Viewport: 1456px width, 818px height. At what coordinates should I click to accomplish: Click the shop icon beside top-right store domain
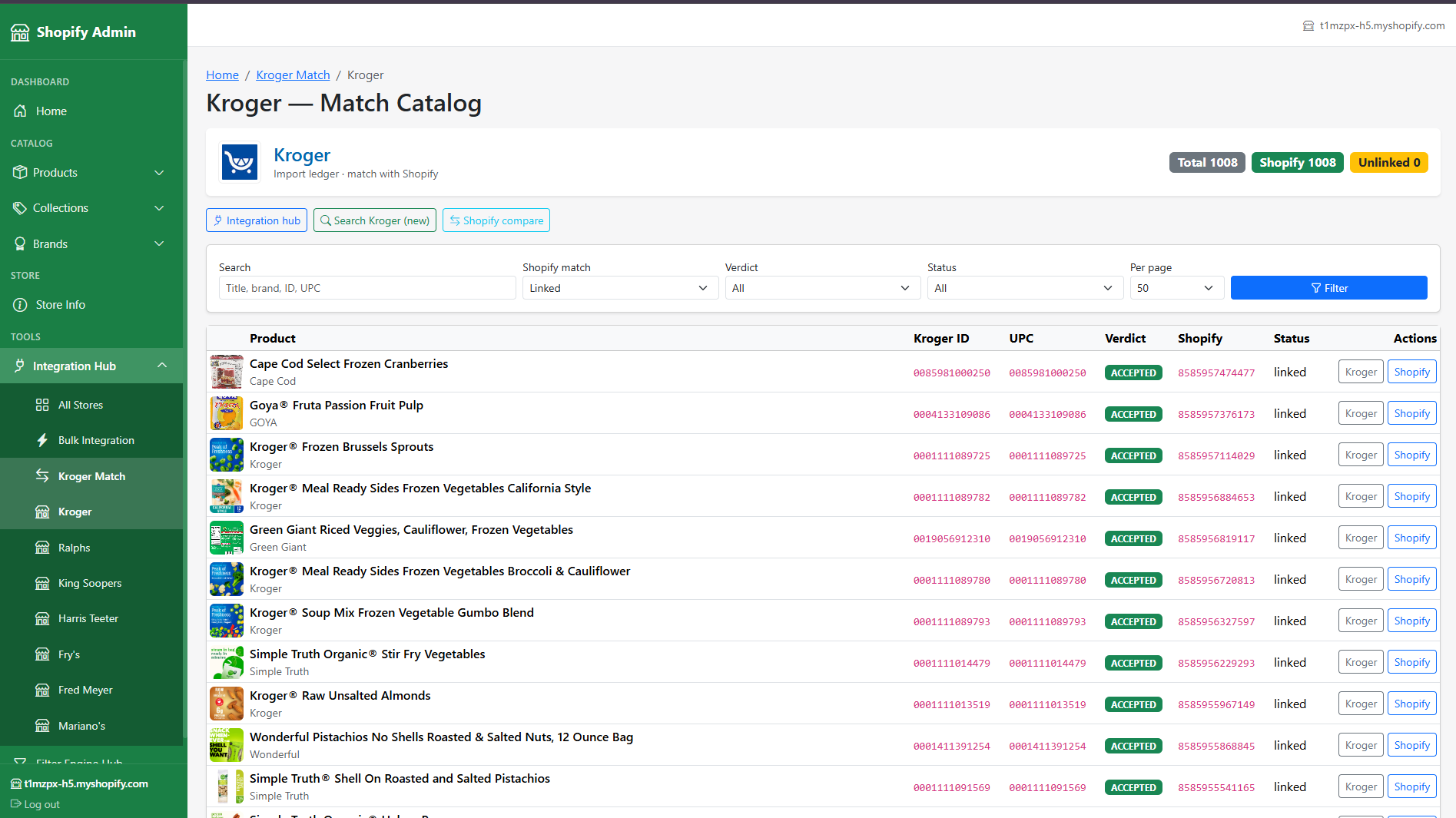(1308, 26)
